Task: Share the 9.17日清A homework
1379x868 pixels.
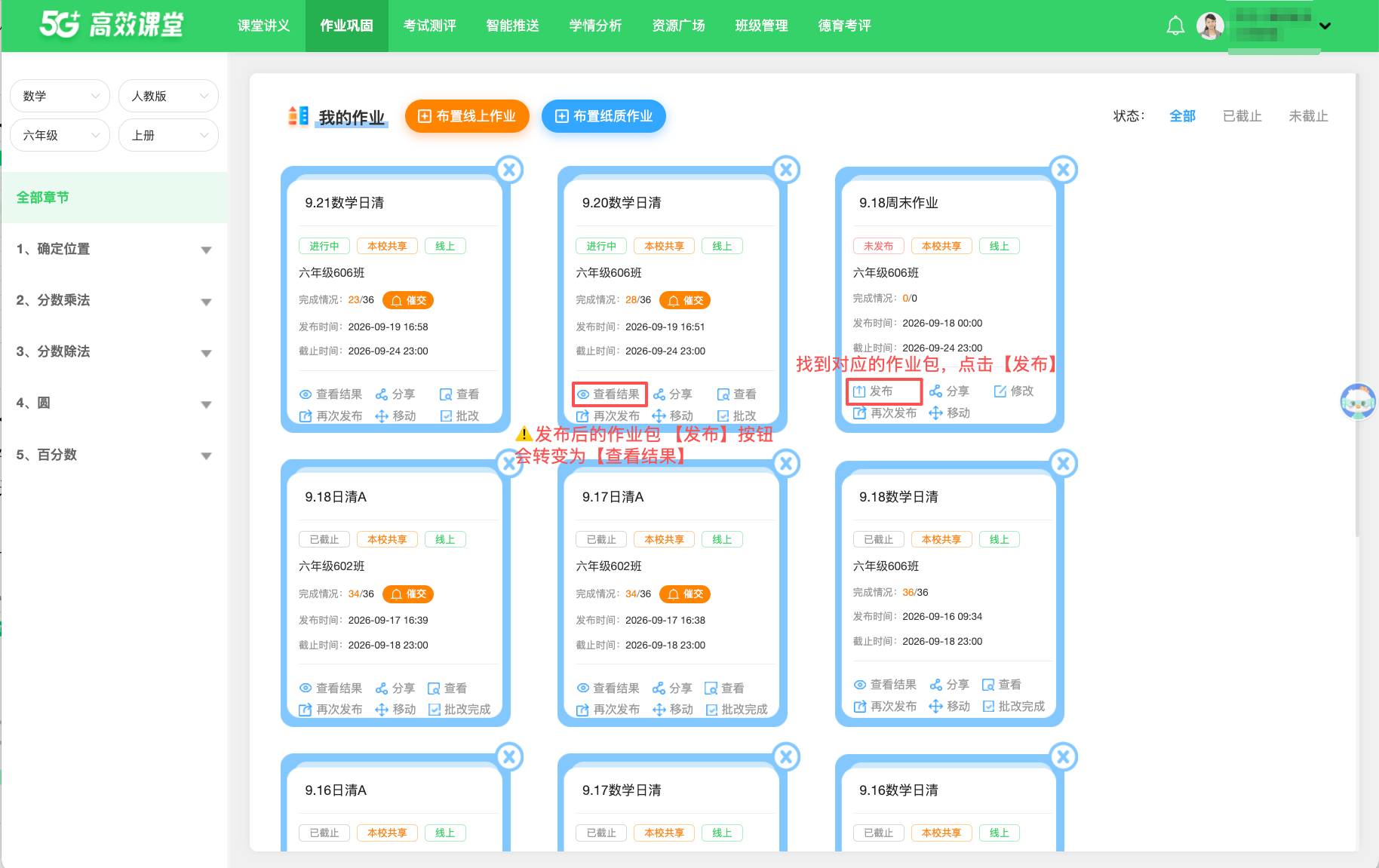Action: [x=672, y=689]
